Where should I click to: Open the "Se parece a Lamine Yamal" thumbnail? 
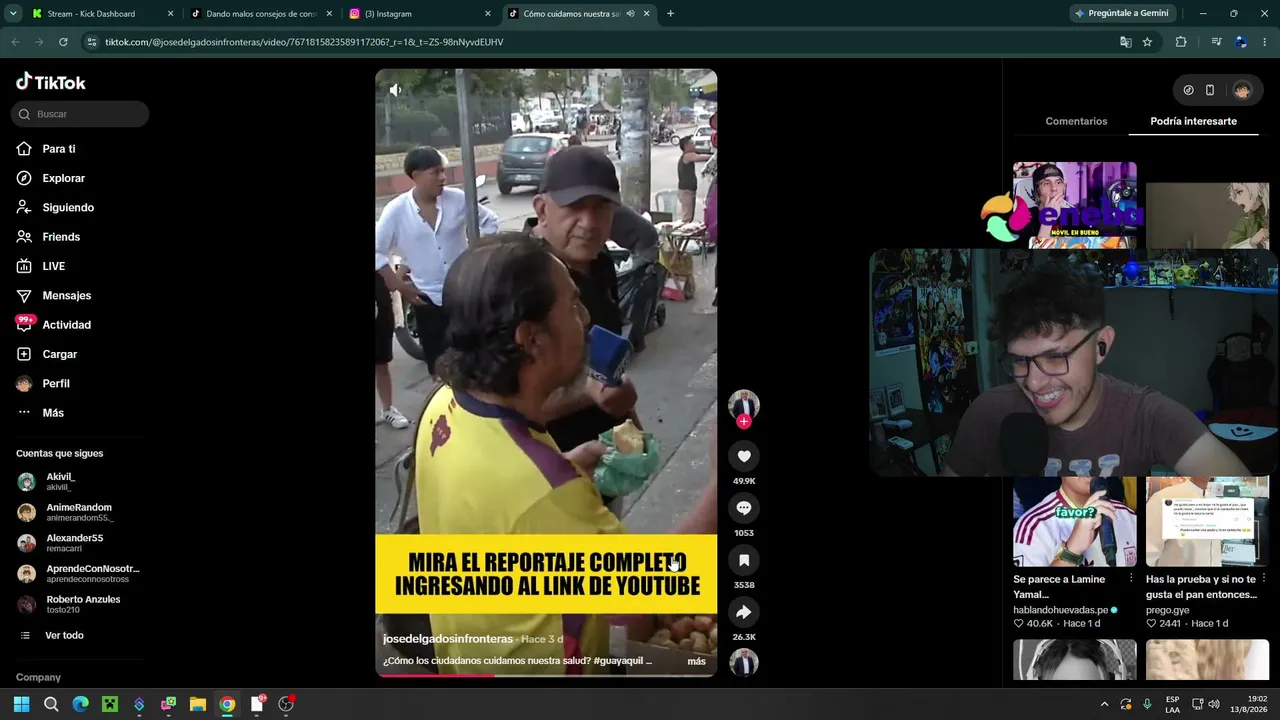point(1074,521)
